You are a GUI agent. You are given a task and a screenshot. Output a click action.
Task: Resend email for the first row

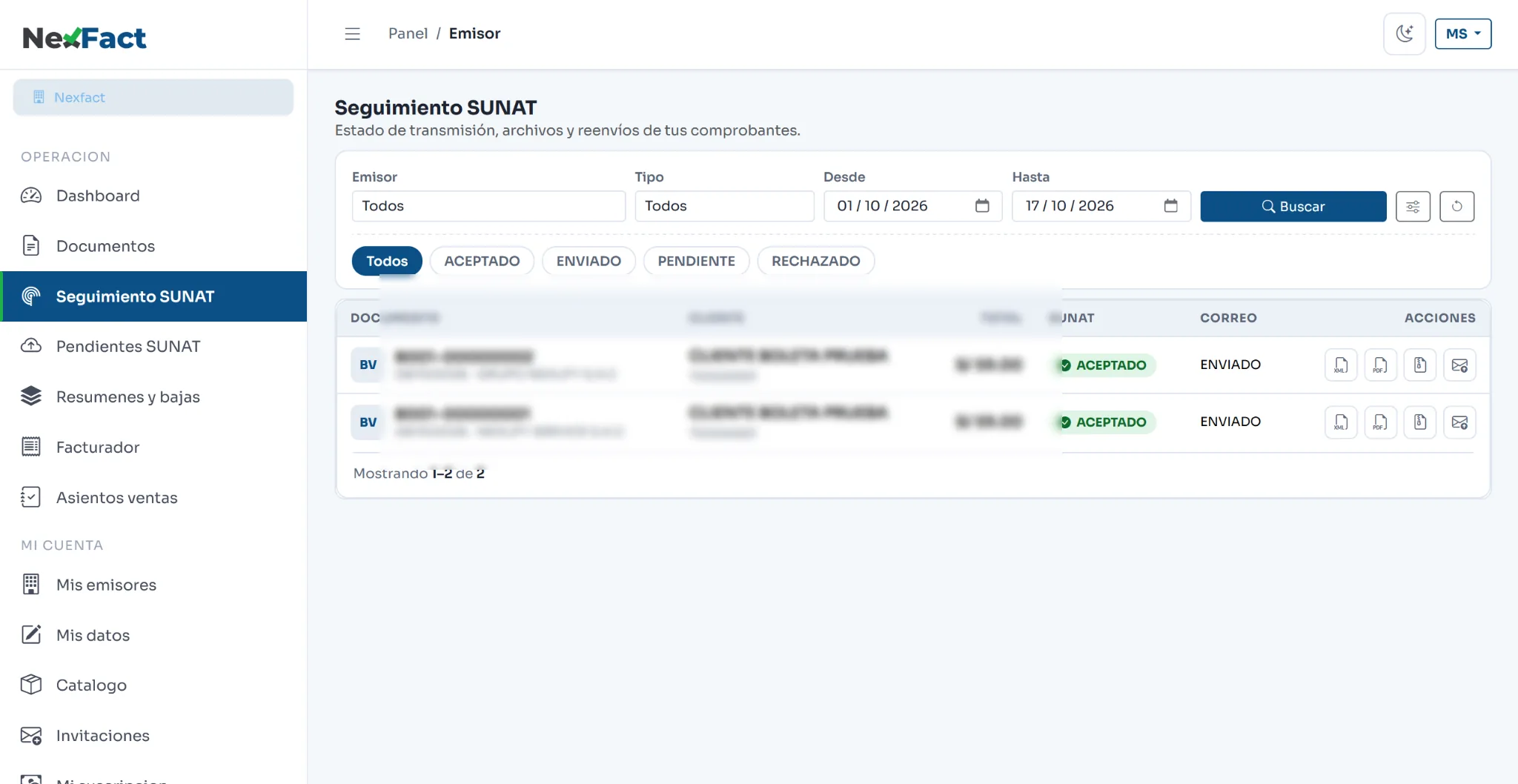(1459, 365)
